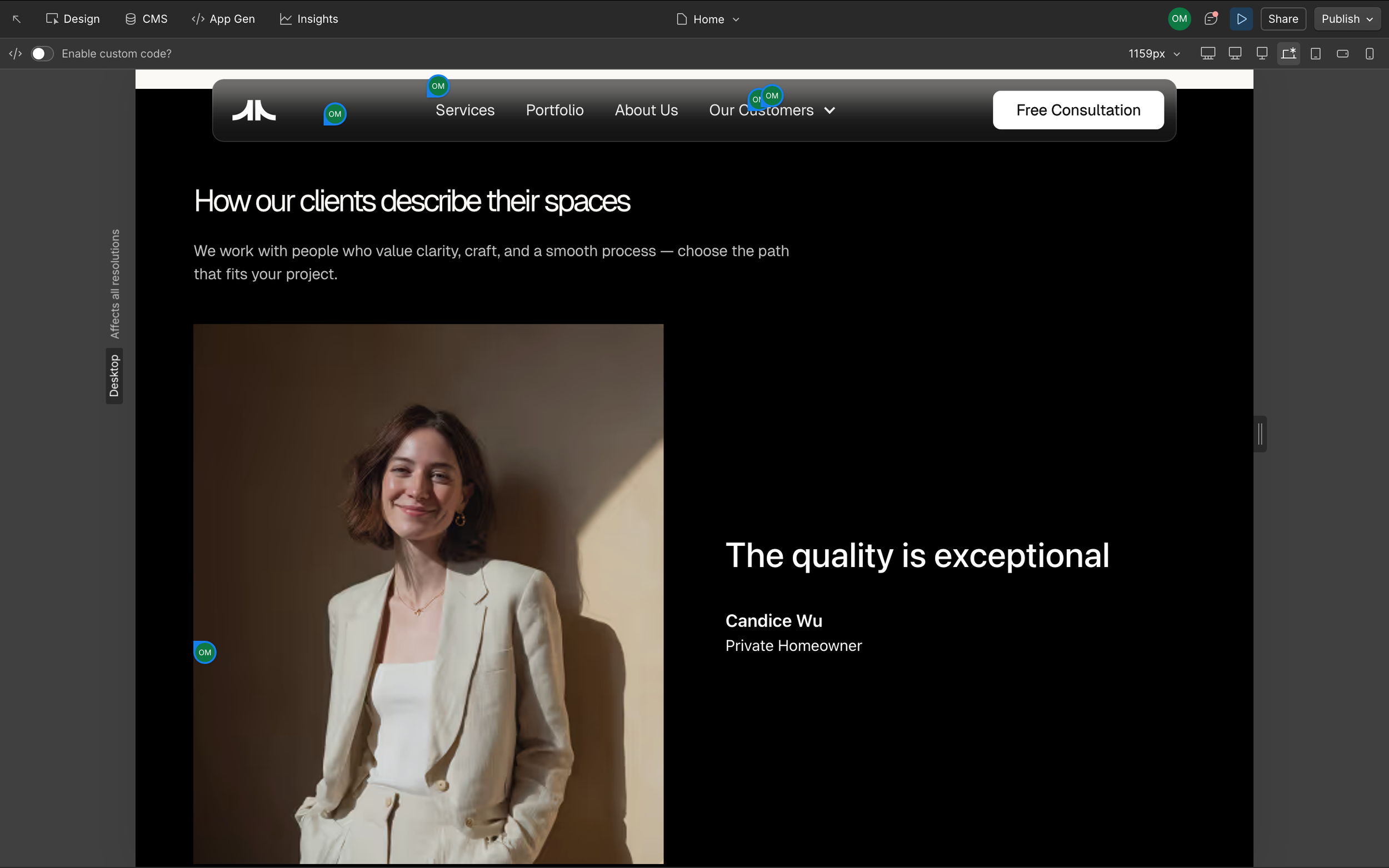1389x868 pixels.
Task: Click the Share button
Action: pos(1283,19)
